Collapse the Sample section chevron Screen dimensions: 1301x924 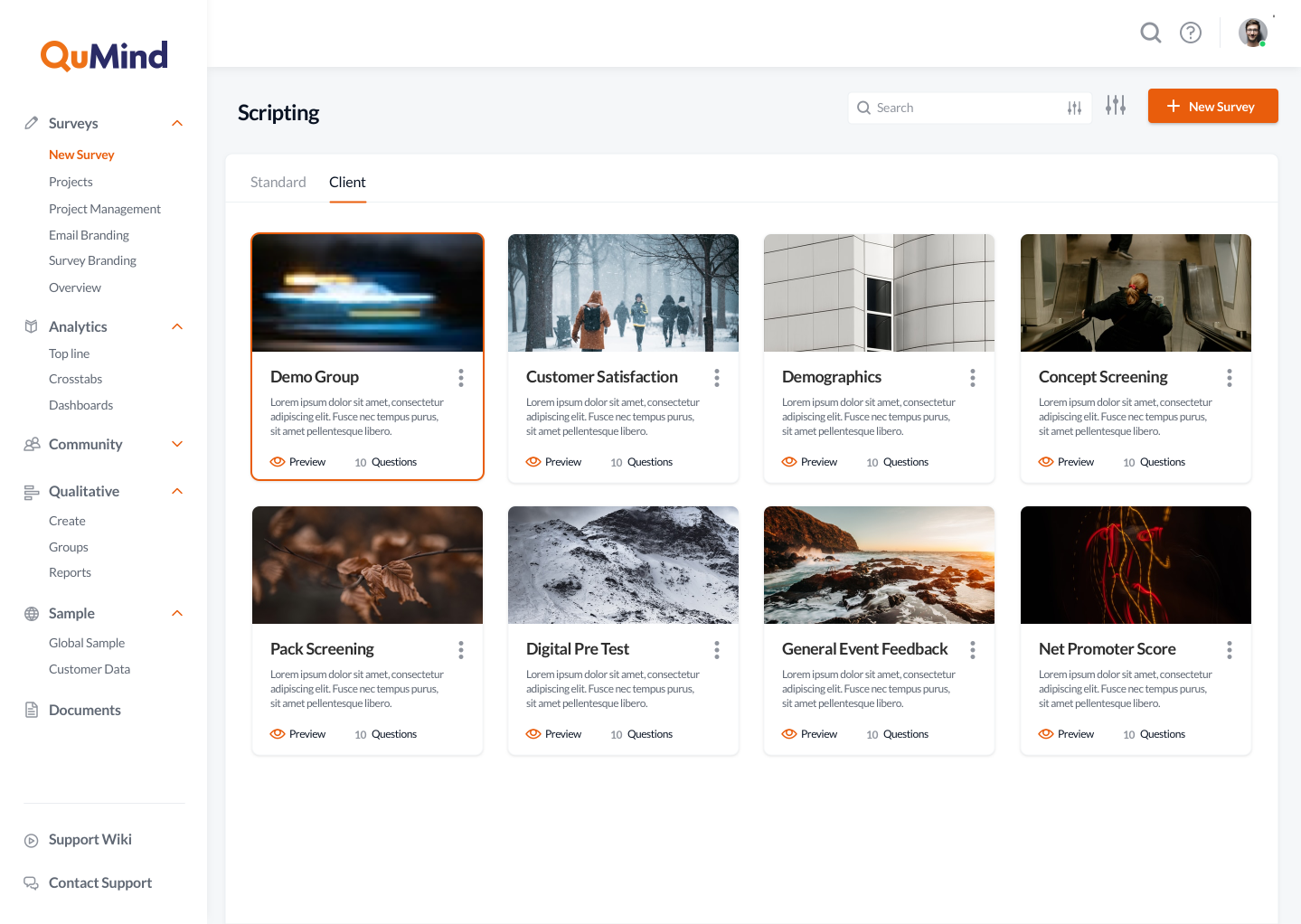pyautogui.click(x=177, y=613)
